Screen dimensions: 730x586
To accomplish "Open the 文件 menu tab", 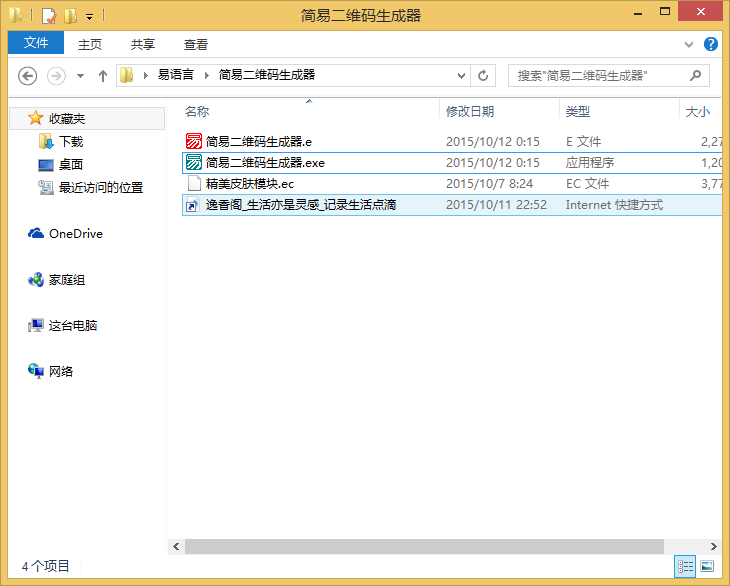I will [x=36, y=43].
